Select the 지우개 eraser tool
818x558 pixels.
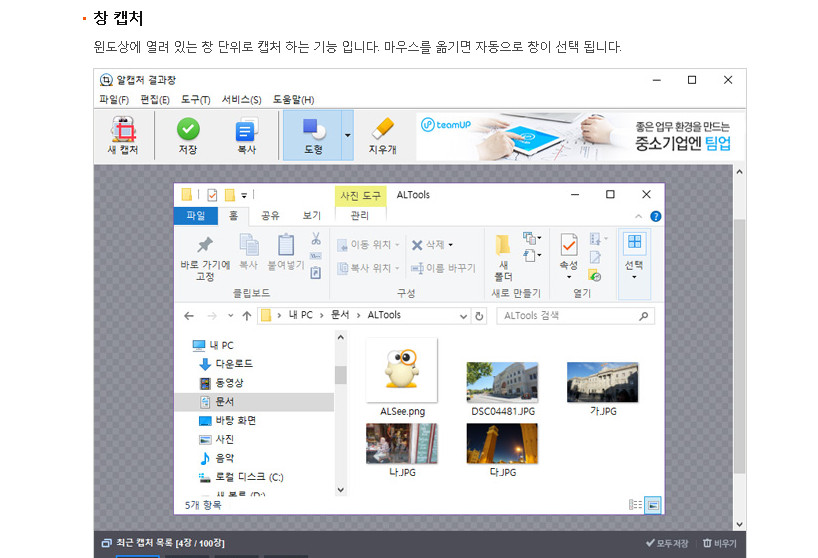point(382,135)
